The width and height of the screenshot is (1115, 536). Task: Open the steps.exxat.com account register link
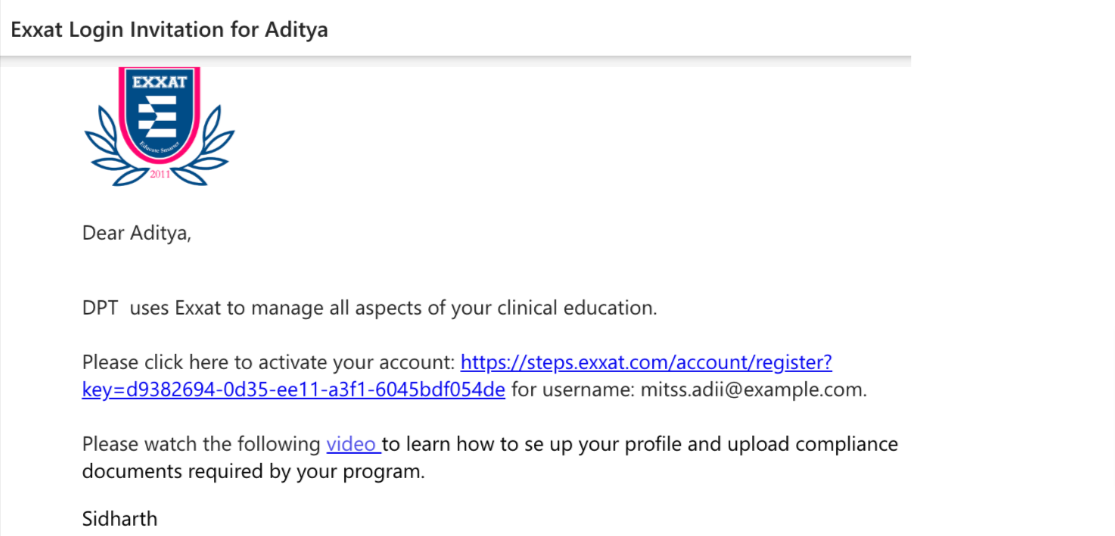(646, 362)
